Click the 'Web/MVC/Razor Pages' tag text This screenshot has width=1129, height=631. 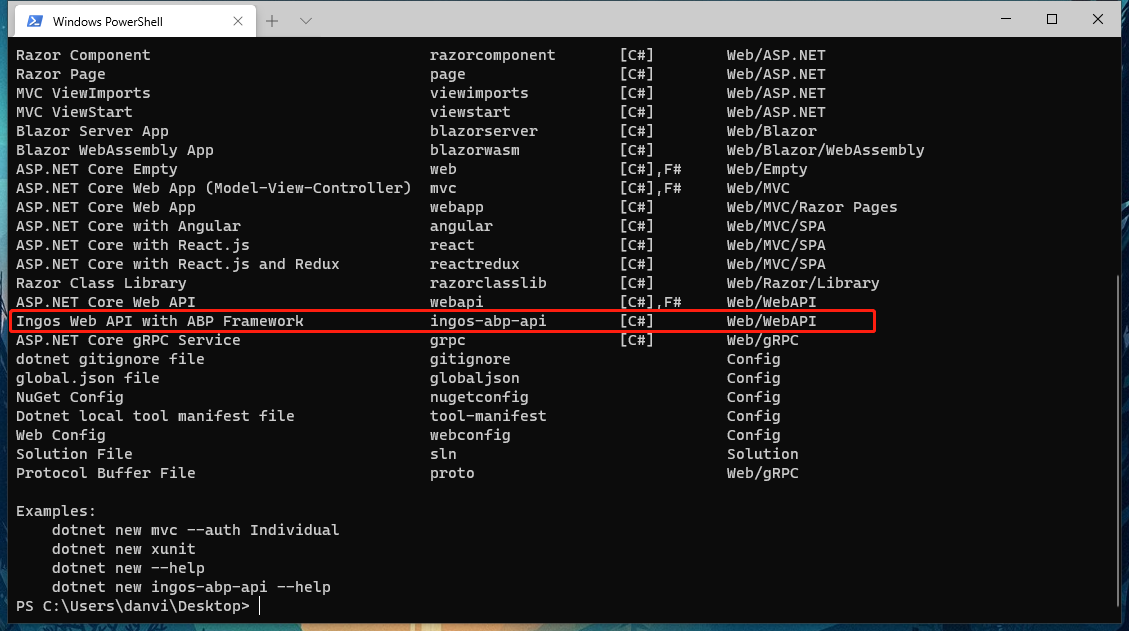(811, 207)
